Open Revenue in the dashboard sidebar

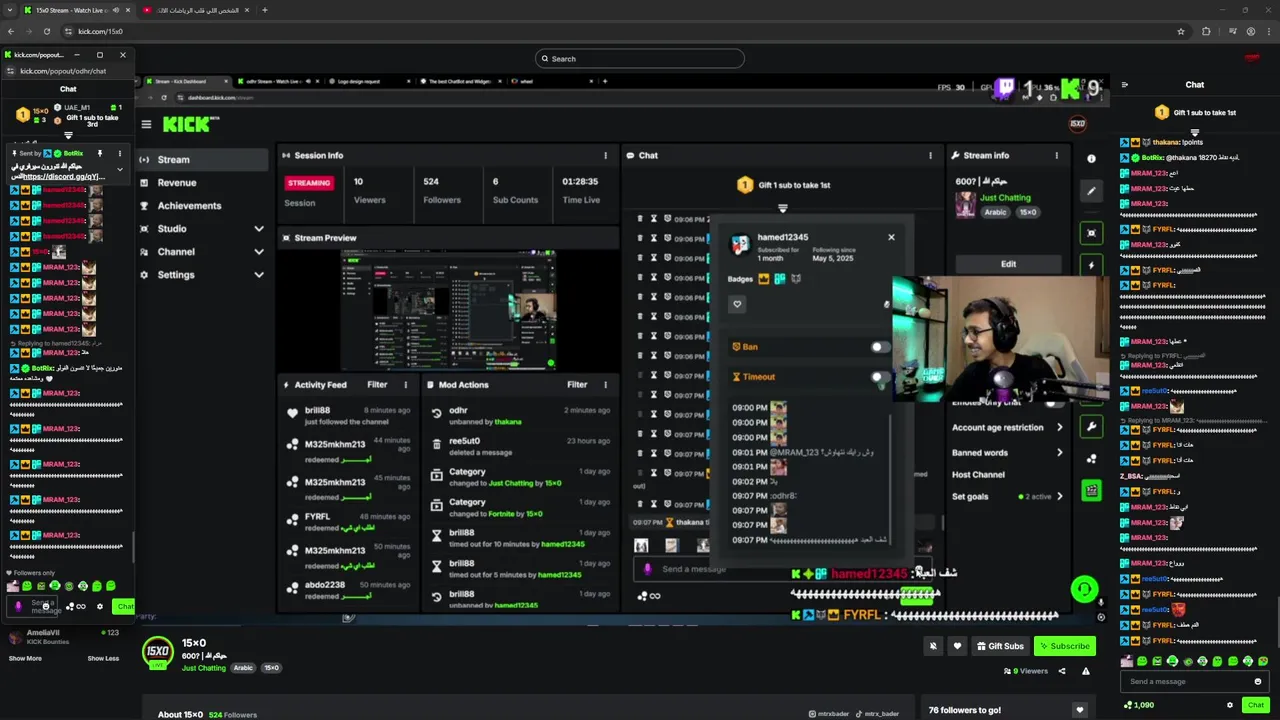point(204,182)
